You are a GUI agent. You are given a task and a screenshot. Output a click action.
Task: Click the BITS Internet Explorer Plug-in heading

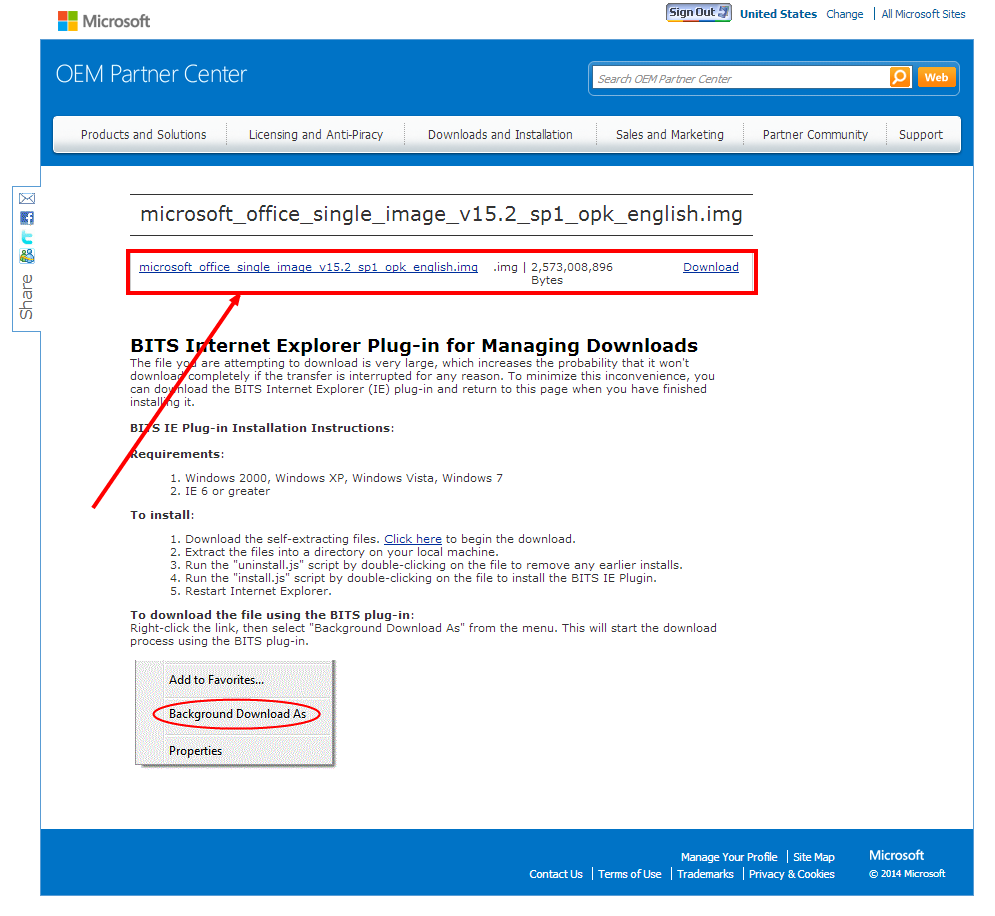pos(414,346)
